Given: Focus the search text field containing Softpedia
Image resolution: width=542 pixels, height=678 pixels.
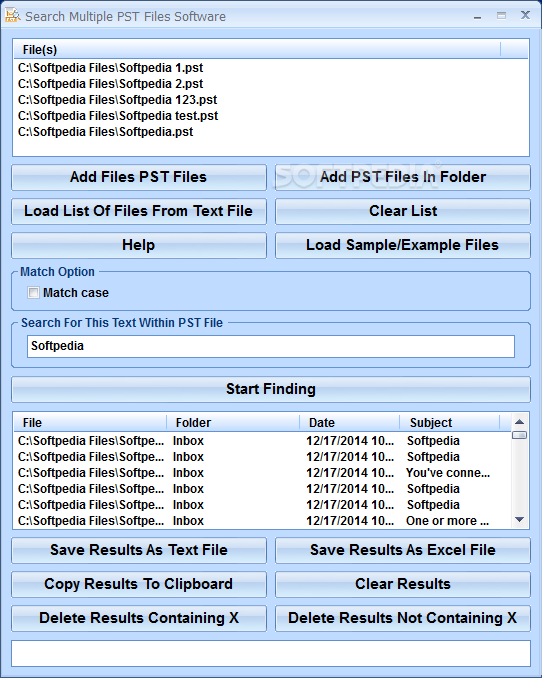Looking at the screenshot, I should pos(271,346).
